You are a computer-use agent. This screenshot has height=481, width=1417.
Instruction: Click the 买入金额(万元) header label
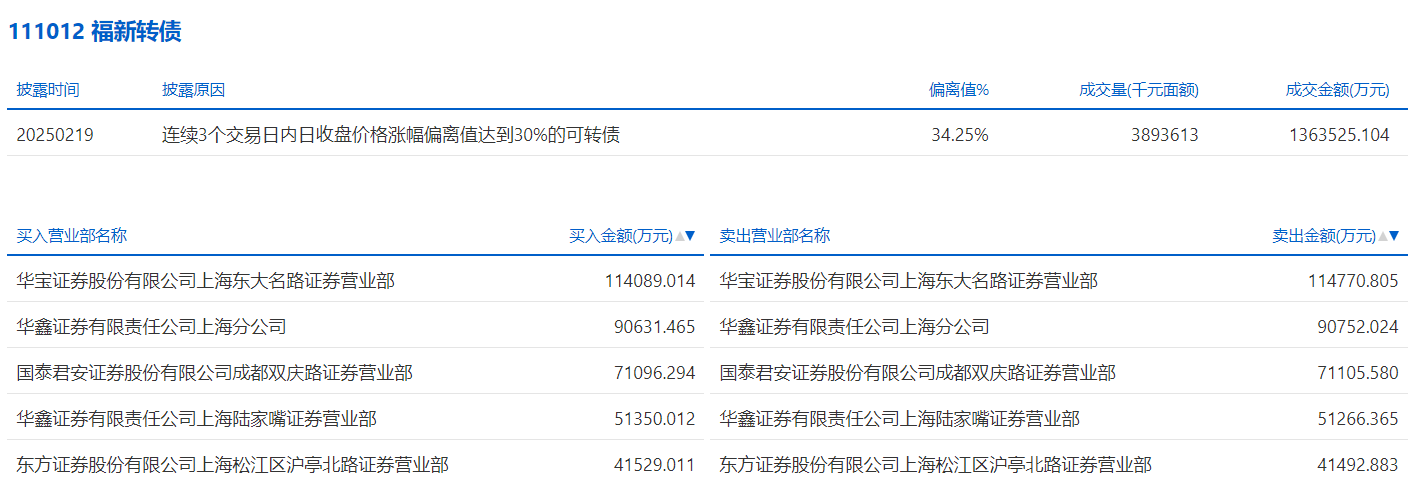pos(621,236)
